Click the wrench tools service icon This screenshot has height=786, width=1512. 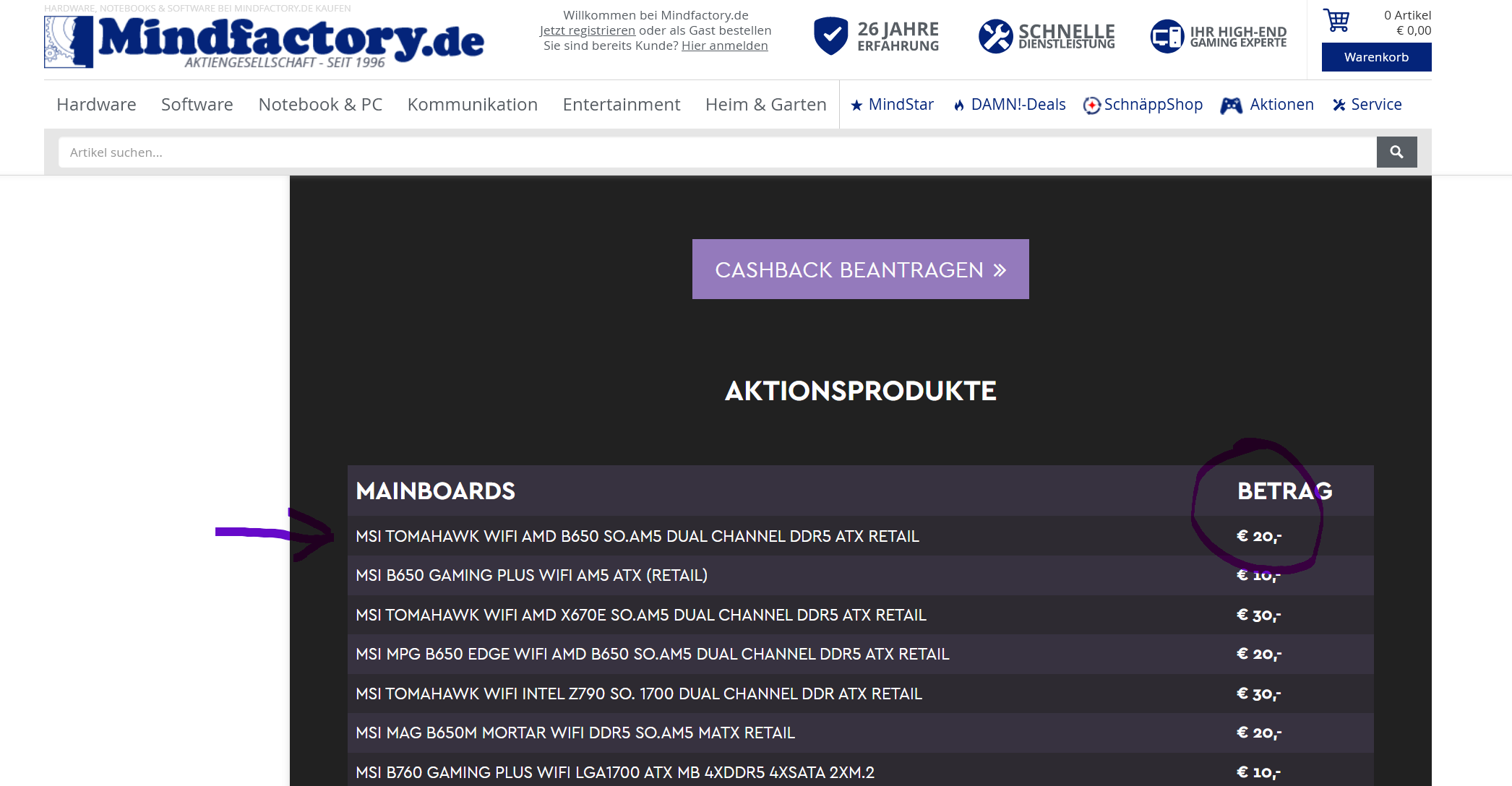tap(995, 36)
